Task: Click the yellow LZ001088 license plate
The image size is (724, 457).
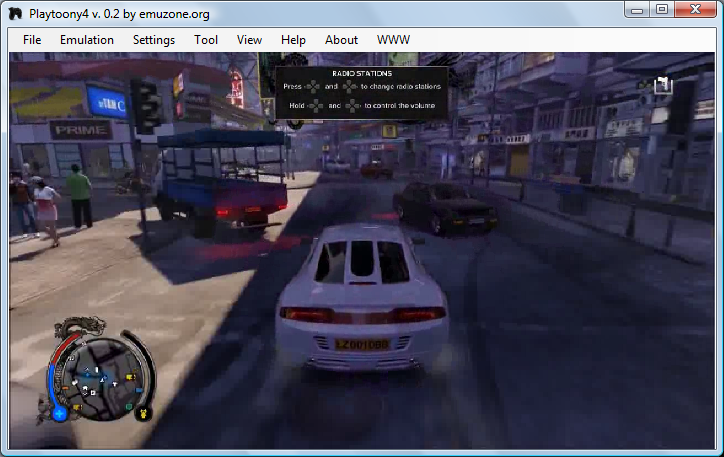Action: 362,344
